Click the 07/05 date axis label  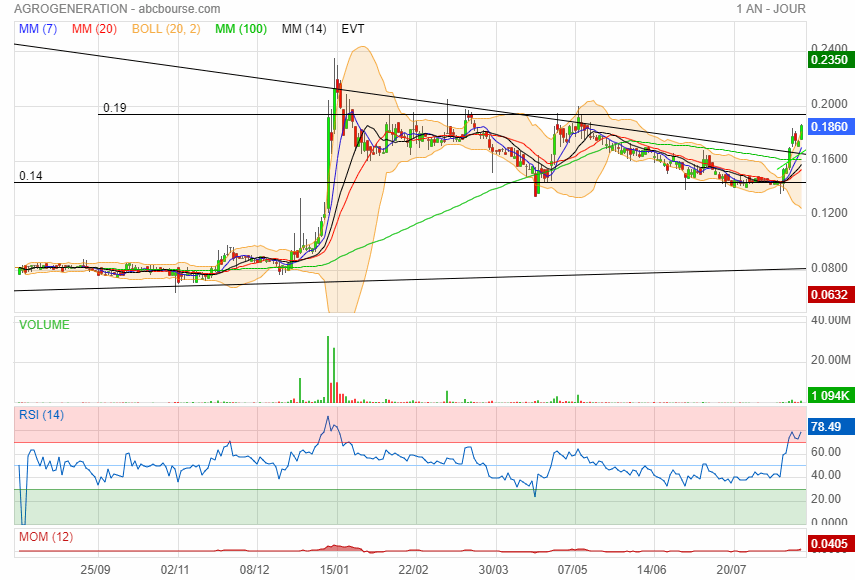[x=572, y=570]
